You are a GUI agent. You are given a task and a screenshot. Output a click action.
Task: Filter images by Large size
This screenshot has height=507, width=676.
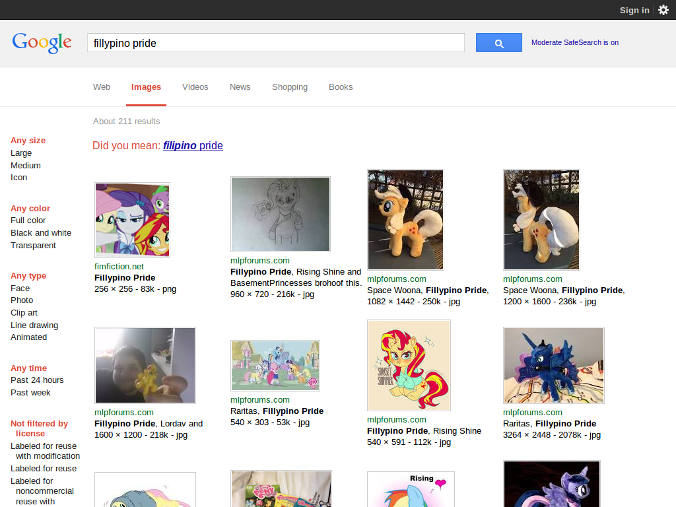click(21, 153)
